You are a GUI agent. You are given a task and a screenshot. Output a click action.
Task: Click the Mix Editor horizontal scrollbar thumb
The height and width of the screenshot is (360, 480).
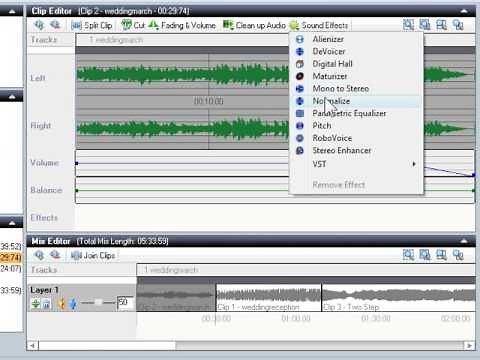[x=107, y=346]
